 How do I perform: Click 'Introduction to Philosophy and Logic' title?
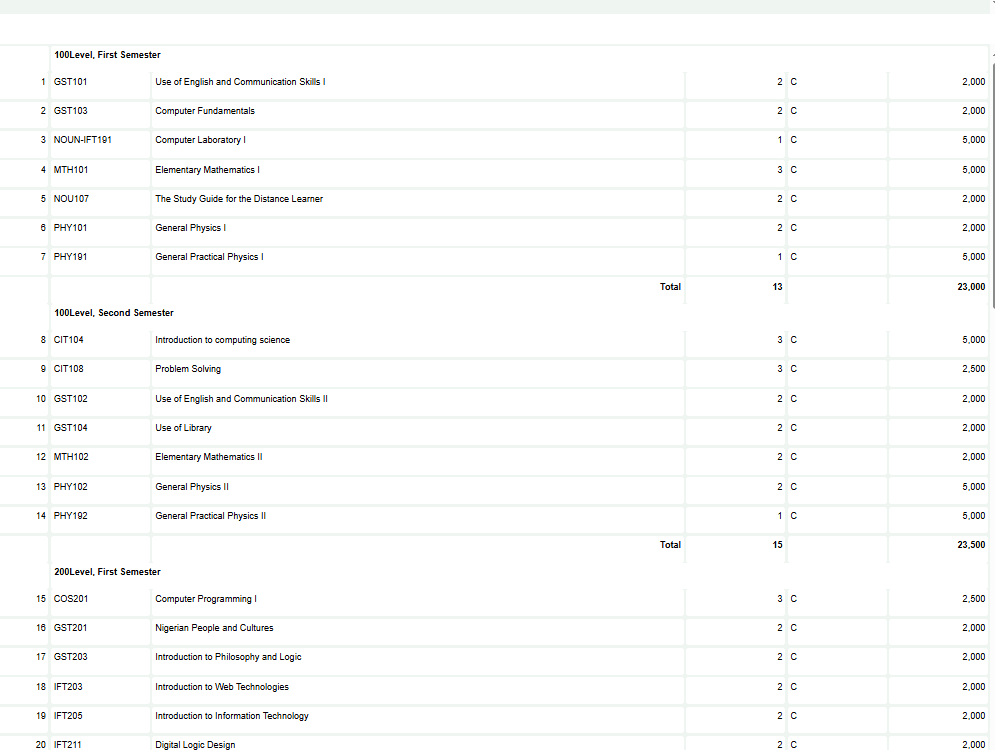(228, 657)
